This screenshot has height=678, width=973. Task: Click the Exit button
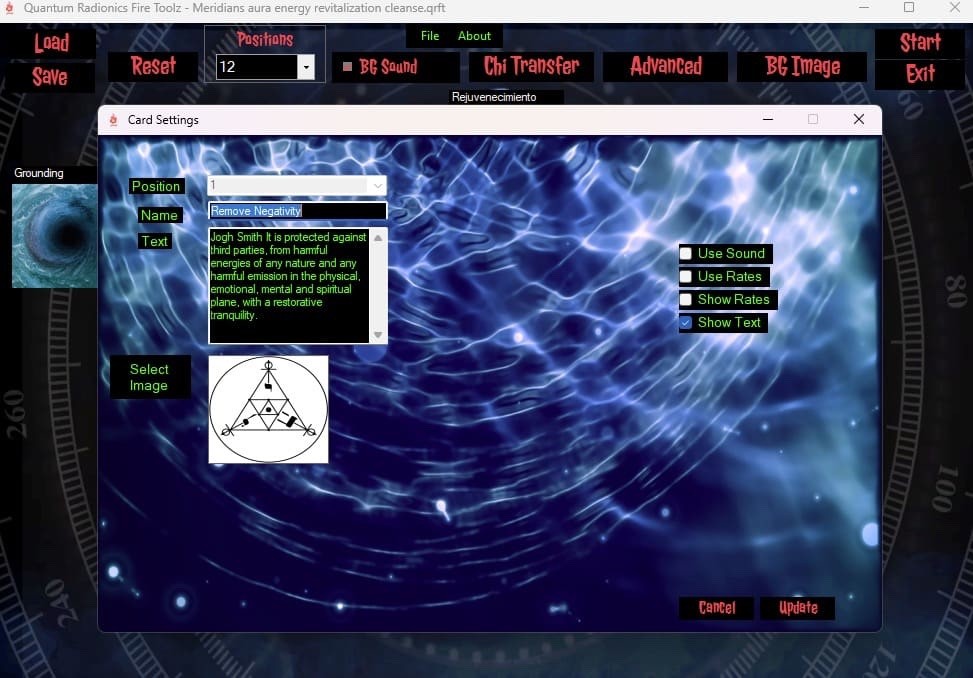[920, 74]
